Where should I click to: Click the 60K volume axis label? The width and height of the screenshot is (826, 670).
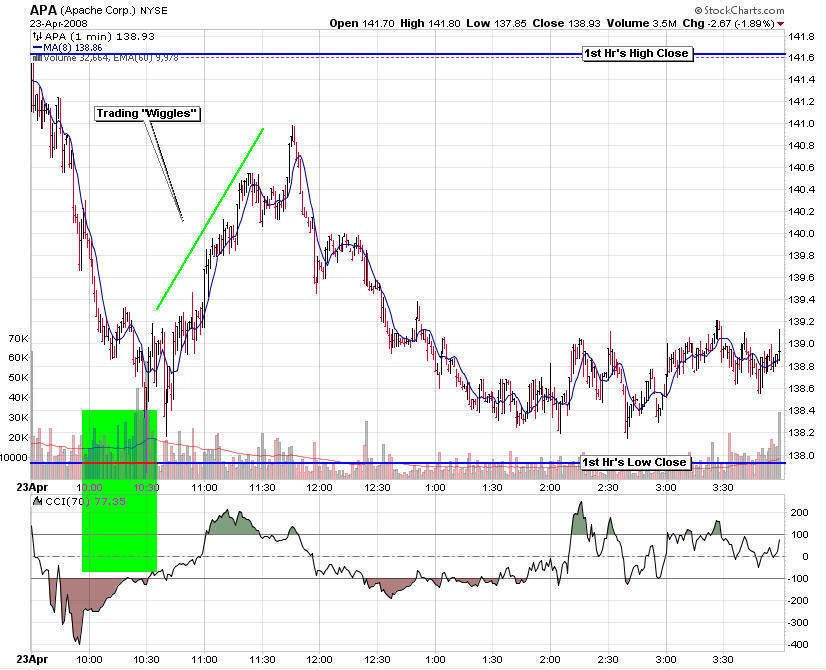(x=18, y=358)
